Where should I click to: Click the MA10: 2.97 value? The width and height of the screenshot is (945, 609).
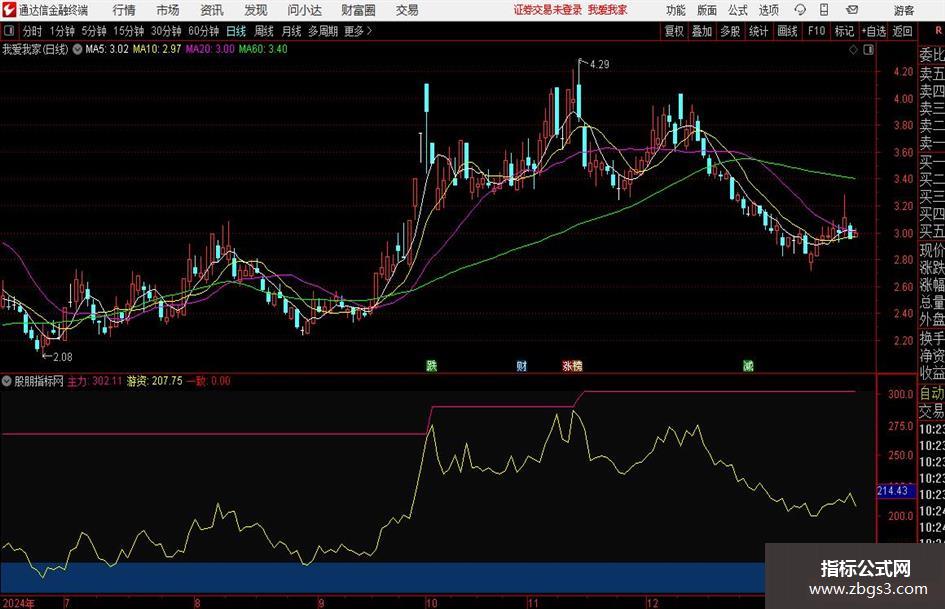click(x=157, y=49)
